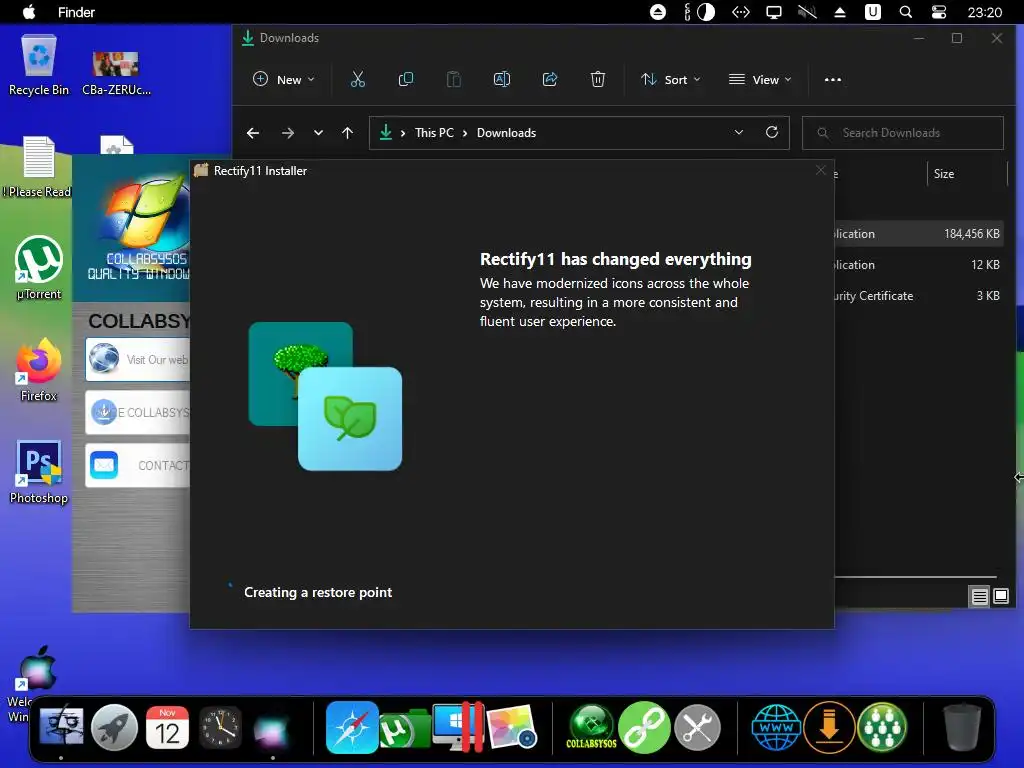Click the Paste clipboard icon in Downloads toolbar
Screen dimensions: 1024x768
click(x=453, y=80)
